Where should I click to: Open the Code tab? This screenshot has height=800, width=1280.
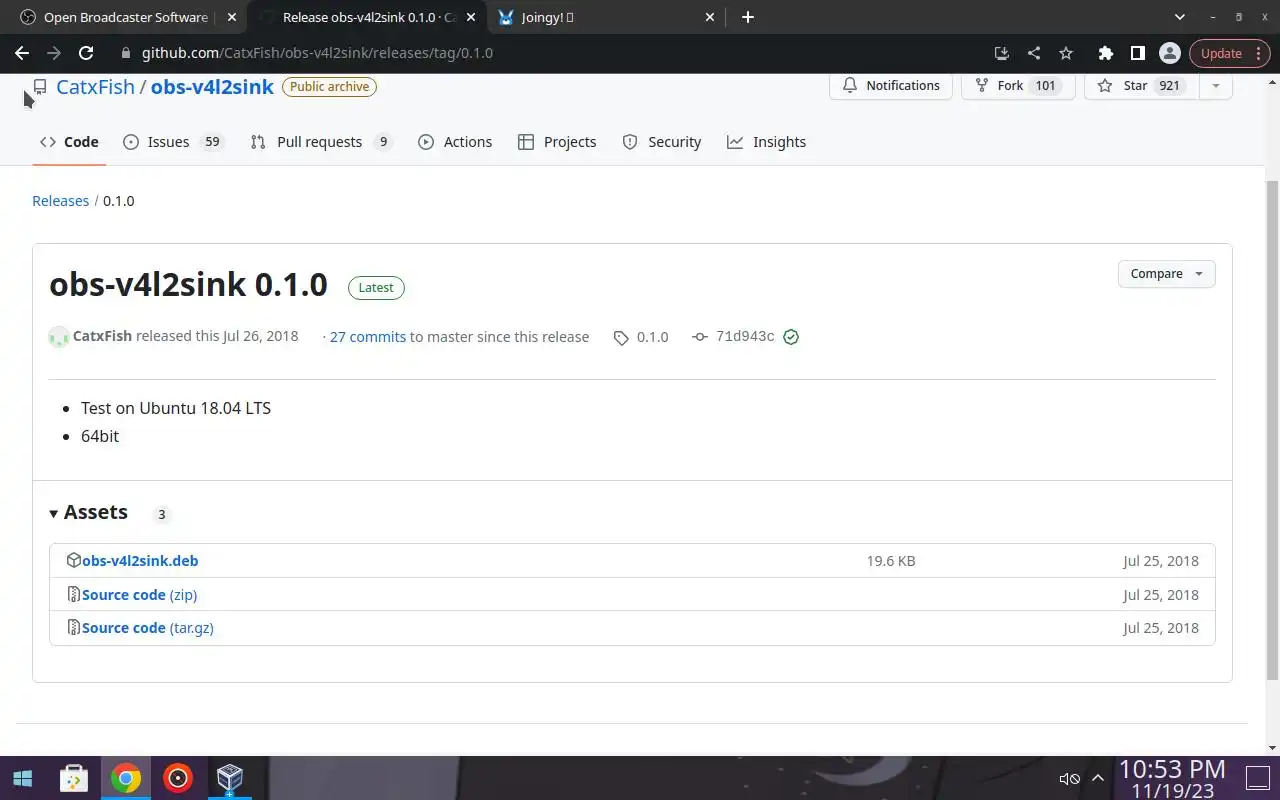[x=69, y=142]
